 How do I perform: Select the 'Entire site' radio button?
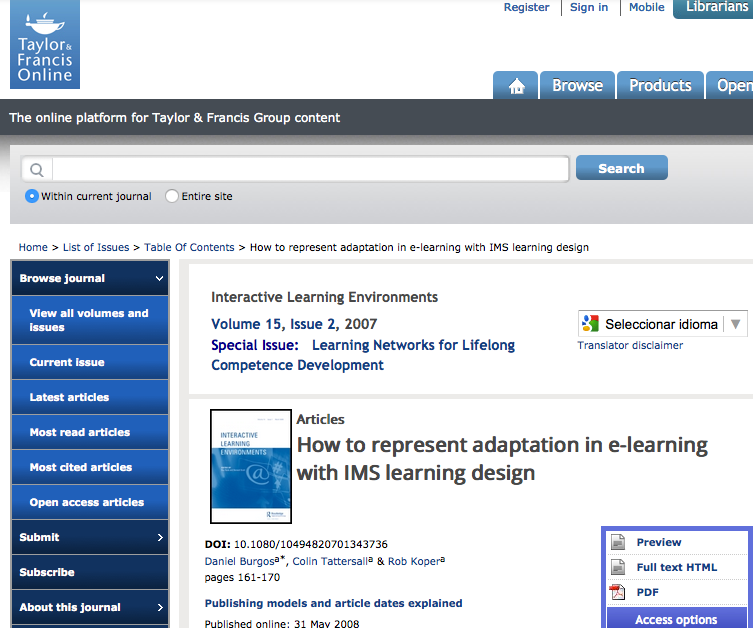tap(172, 196)
